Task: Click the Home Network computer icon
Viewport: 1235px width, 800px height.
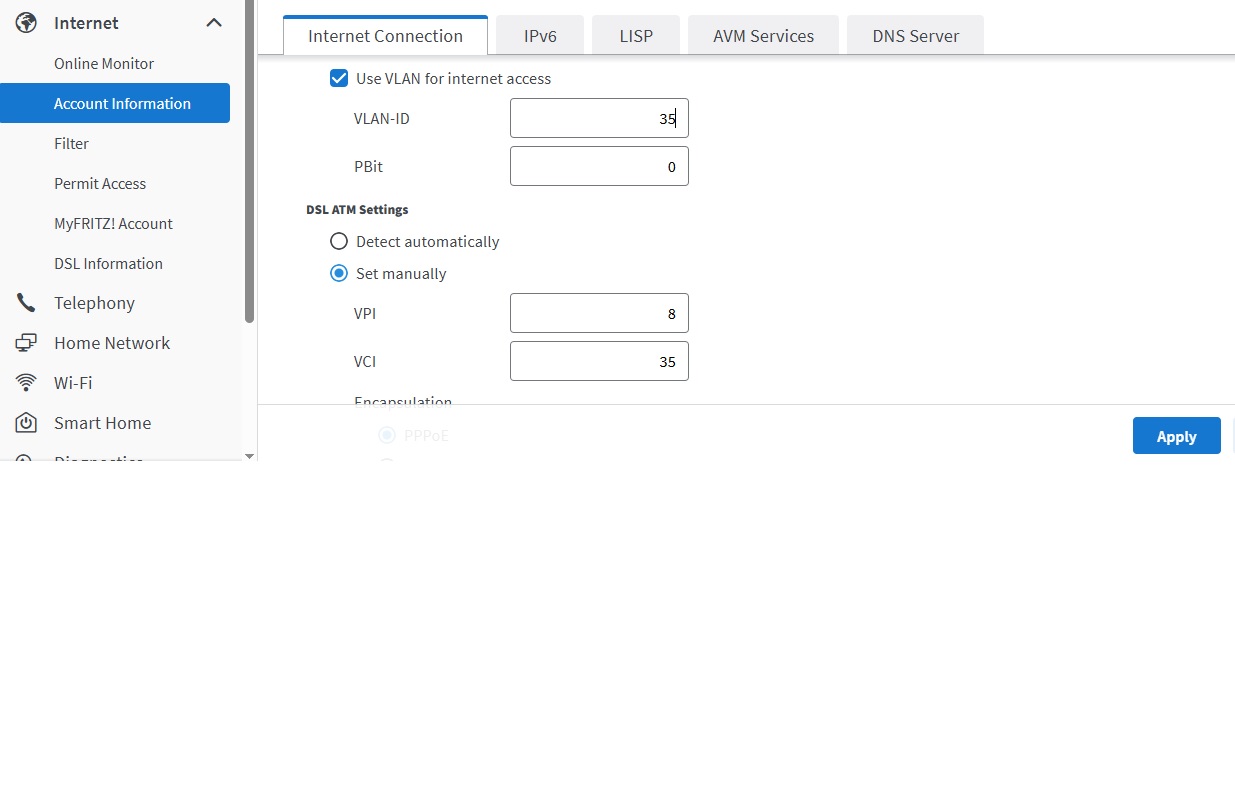Action: coord(27,343)
